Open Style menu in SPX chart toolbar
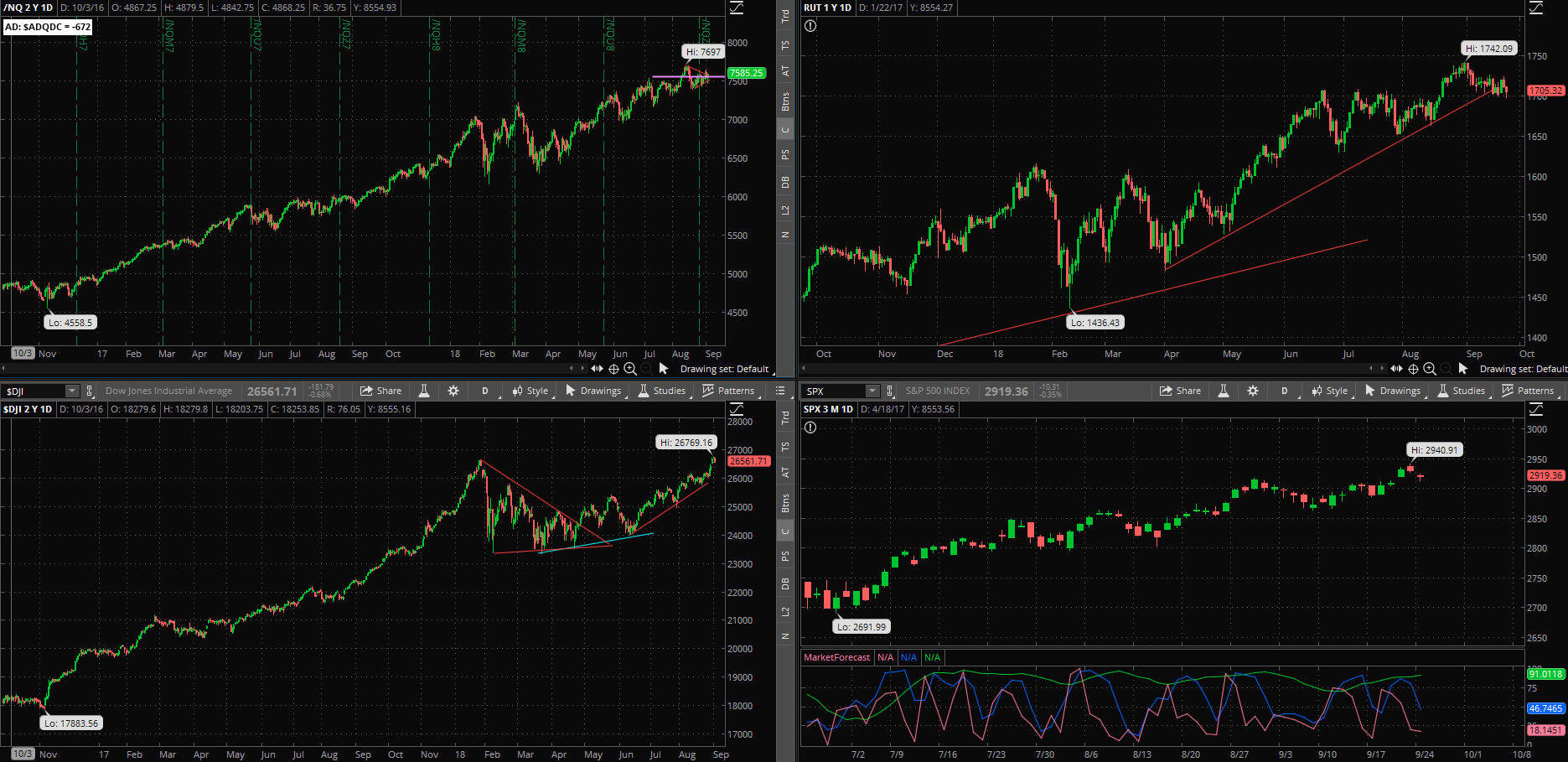This screenshot has height=762, width=1568. [1330, 391]
